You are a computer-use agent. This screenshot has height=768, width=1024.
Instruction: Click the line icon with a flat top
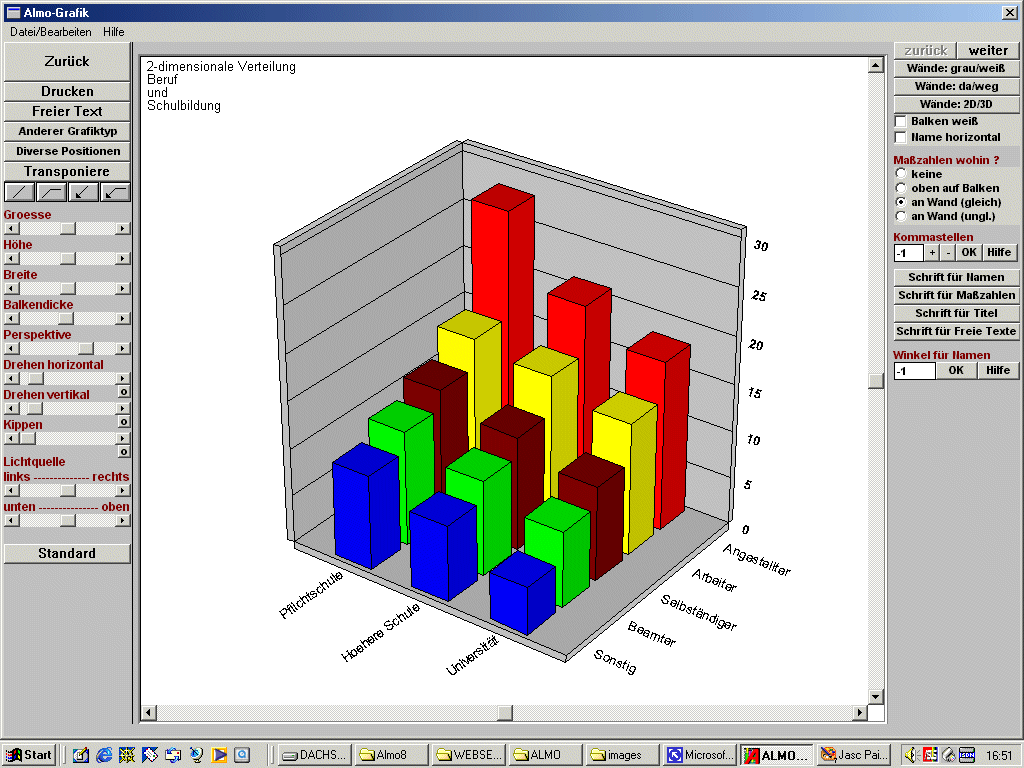pyautogui.click(x=51, y=192)
